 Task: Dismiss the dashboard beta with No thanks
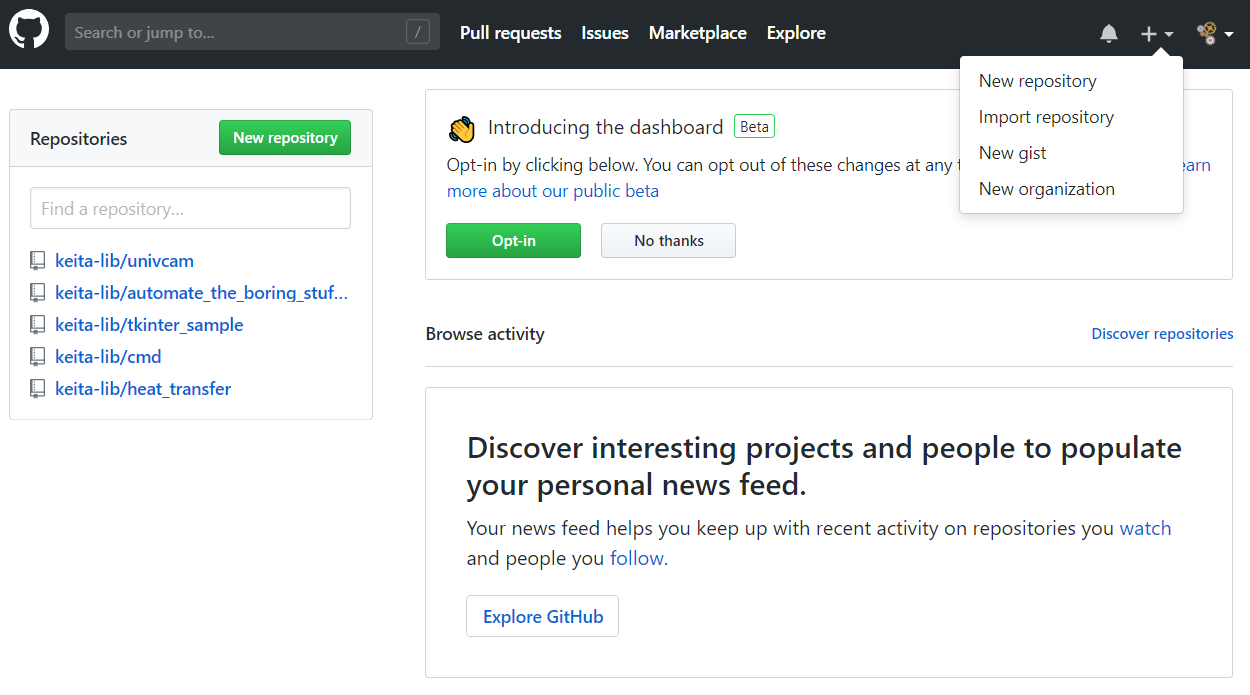point(668,241)
